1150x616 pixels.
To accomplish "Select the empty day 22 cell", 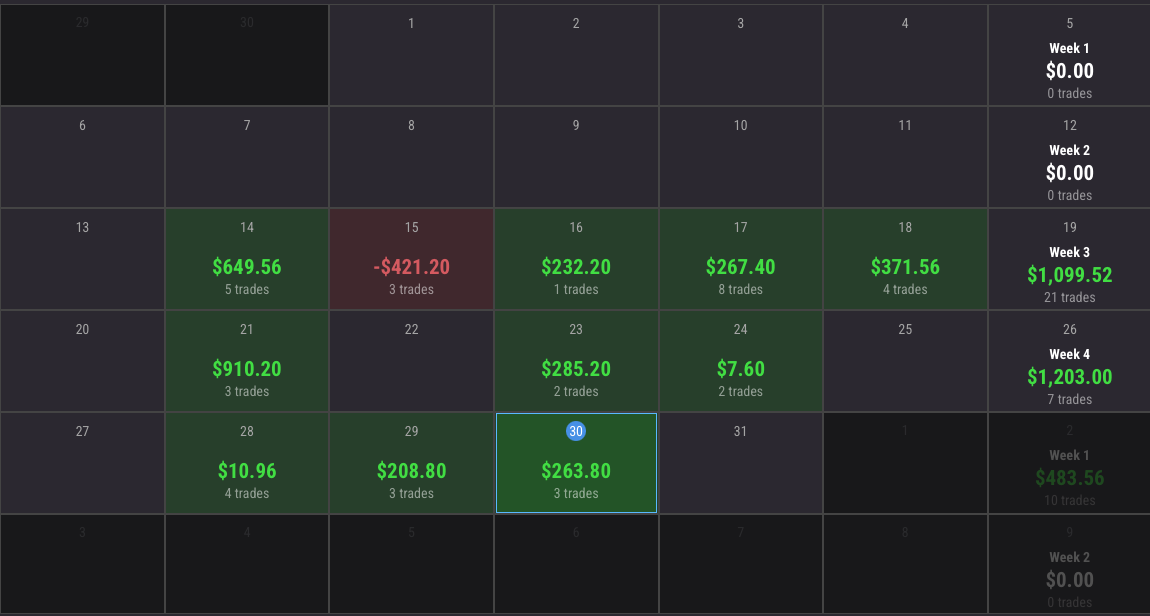I will click(411, 362).
